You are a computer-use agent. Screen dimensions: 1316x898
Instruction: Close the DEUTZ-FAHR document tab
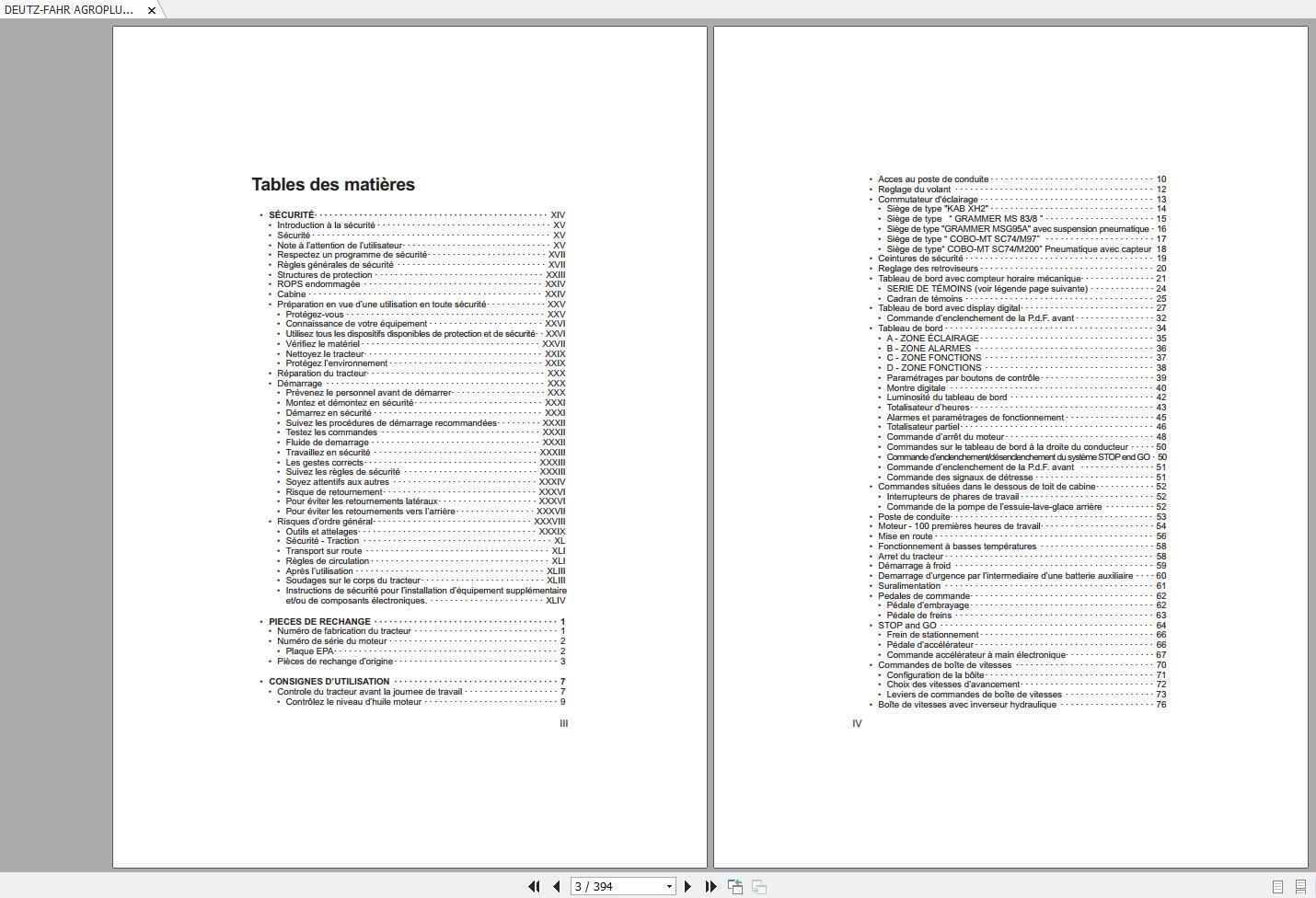point(152,10)
